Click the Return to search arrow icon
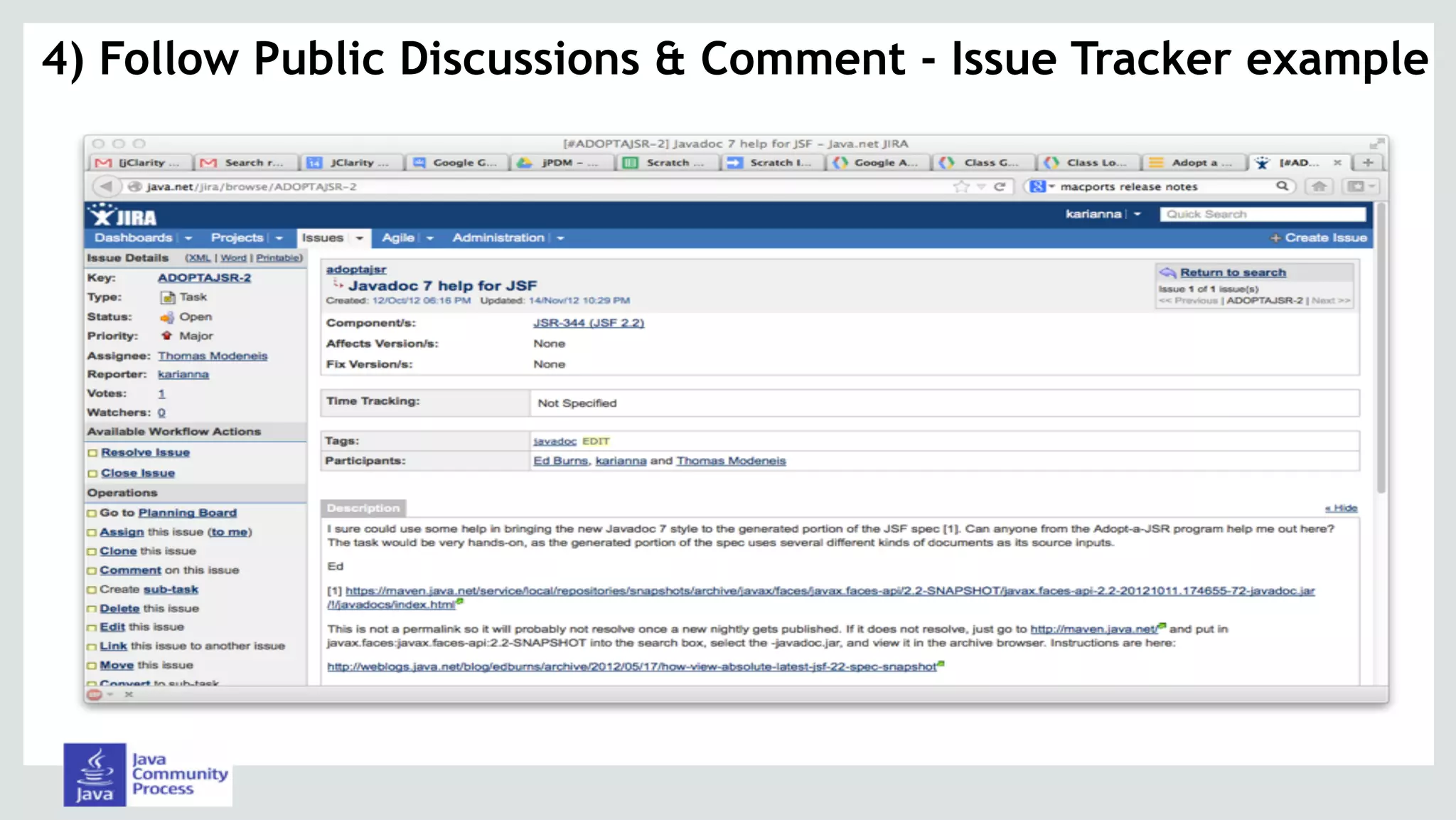The width and height of the screenshot is (1456, 820). click(x=1167, y=272)
